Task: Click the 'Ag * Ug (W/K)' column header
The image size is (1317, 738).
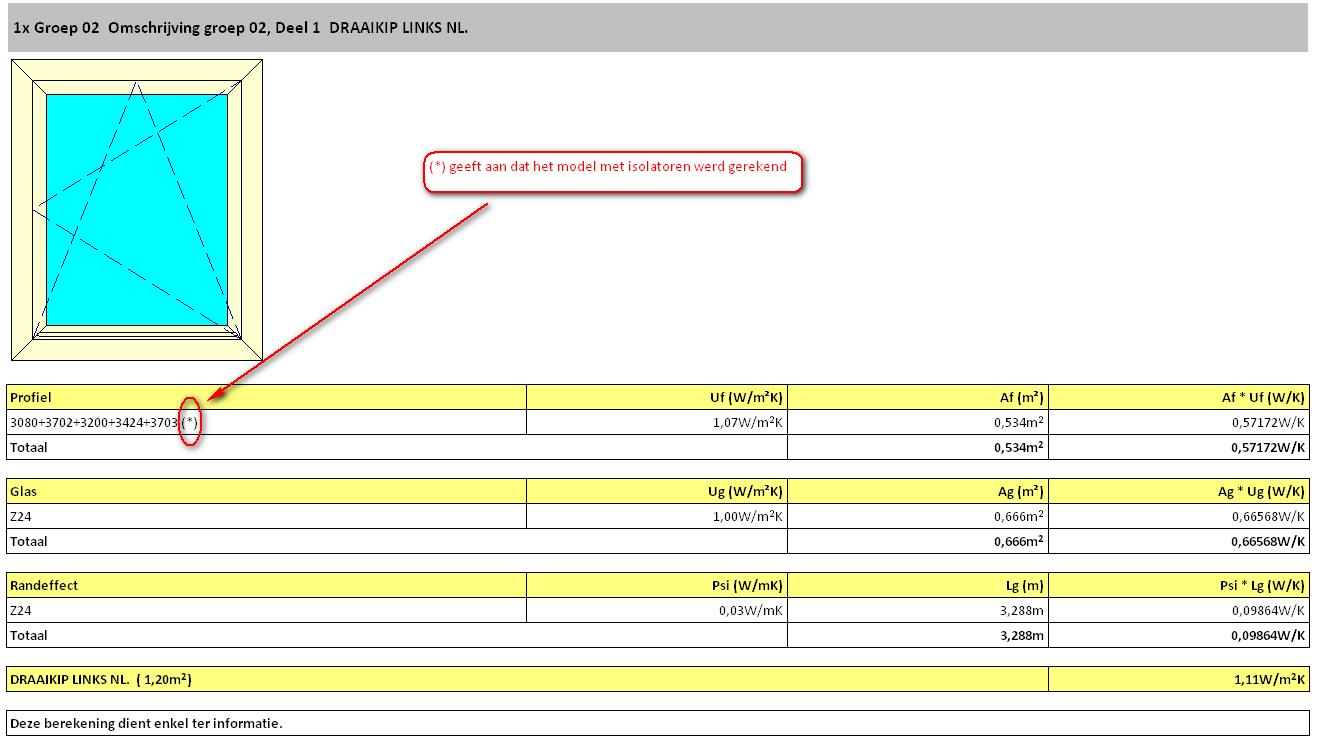Action: click(x=1179, y=491)
